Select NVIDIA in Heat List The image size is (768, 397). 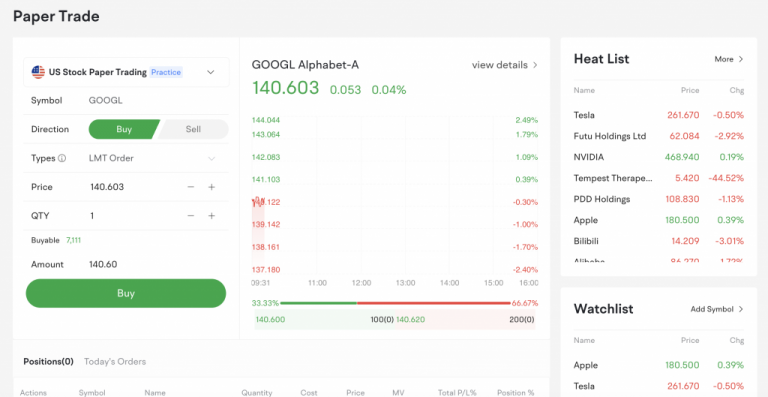(x=659, y=157)
